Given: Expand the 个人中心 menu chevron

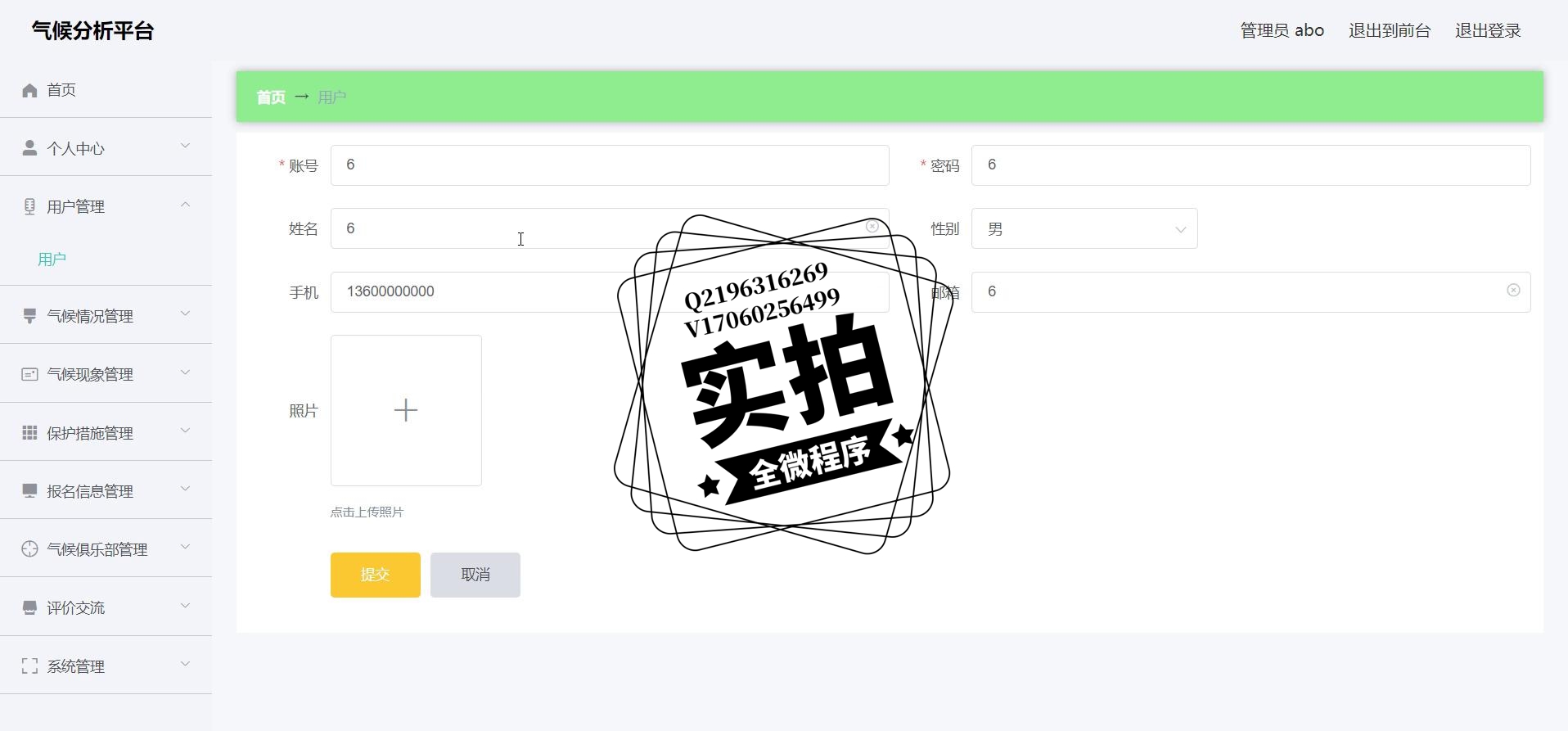Looking at the screenshot, I should (x=185, y=146).
